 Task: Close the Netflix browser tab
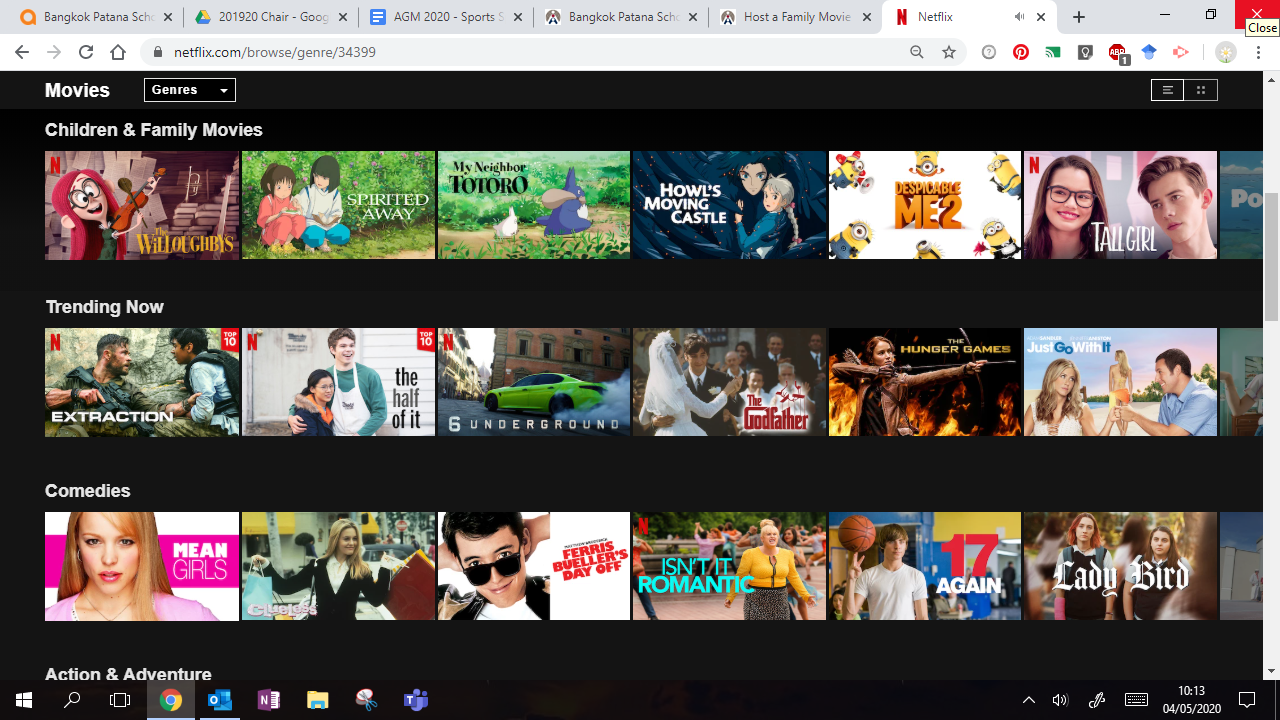click(x=1042, y=17)
